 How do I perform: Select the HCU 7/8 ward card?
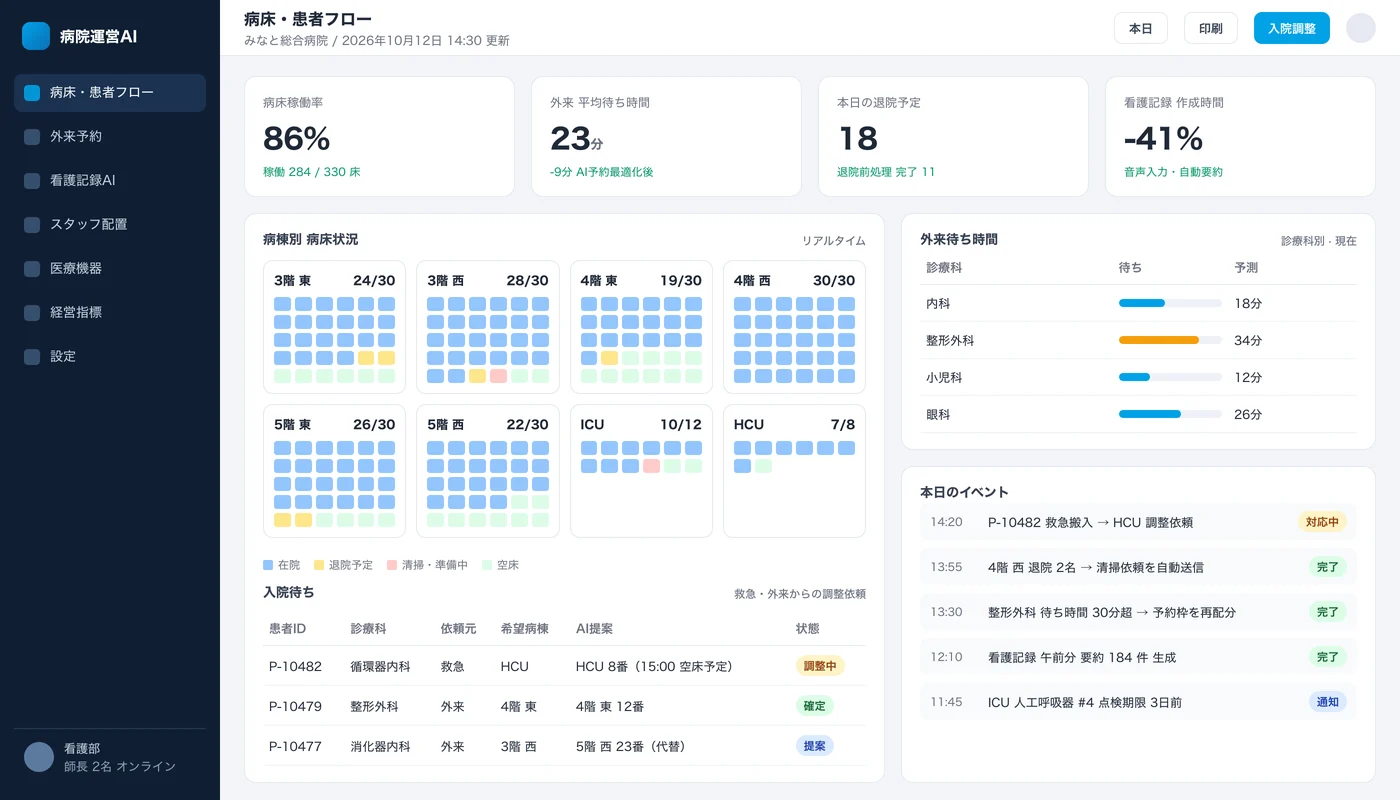794,471
